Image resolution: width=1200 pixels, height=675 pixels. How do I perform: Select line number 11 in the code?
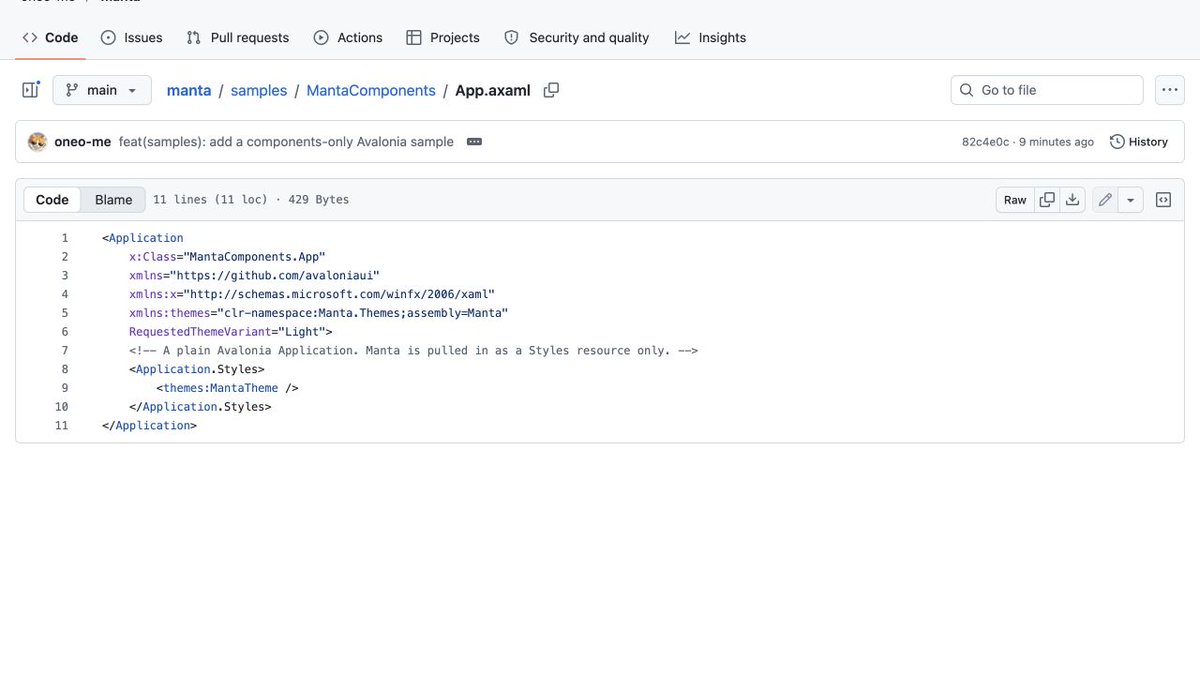[x=62, y=426]
